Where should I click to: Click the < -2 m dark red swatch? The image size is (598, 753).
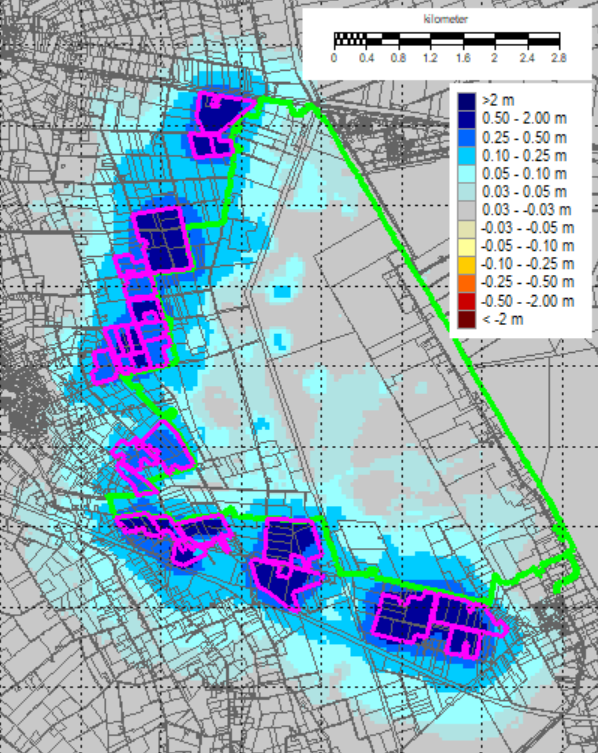coord(466,320)
